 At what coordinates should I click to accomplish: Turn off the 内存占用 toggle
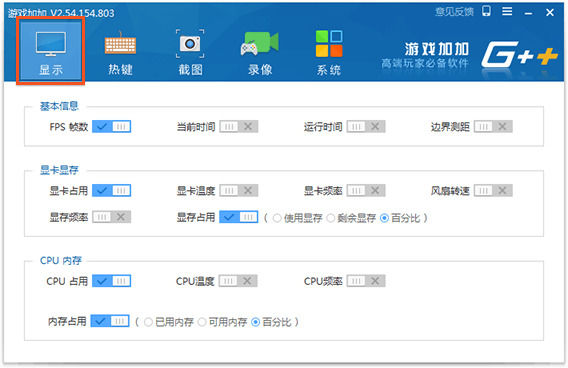point(110,321)
